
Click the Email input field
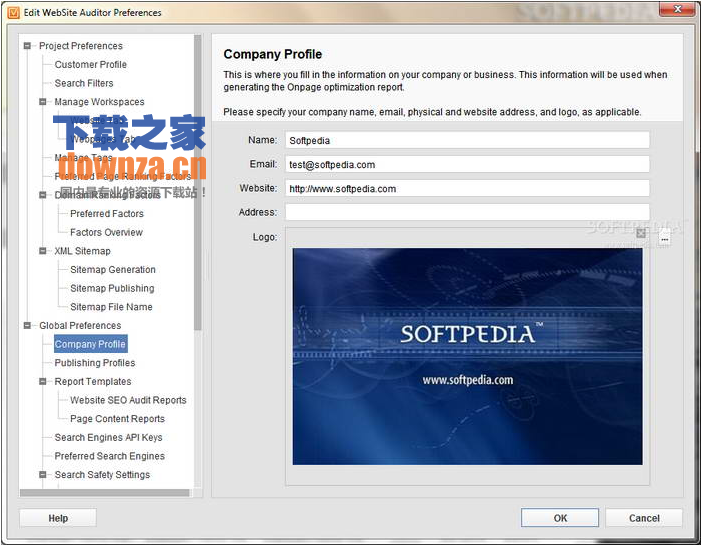[x=467, y=164]
